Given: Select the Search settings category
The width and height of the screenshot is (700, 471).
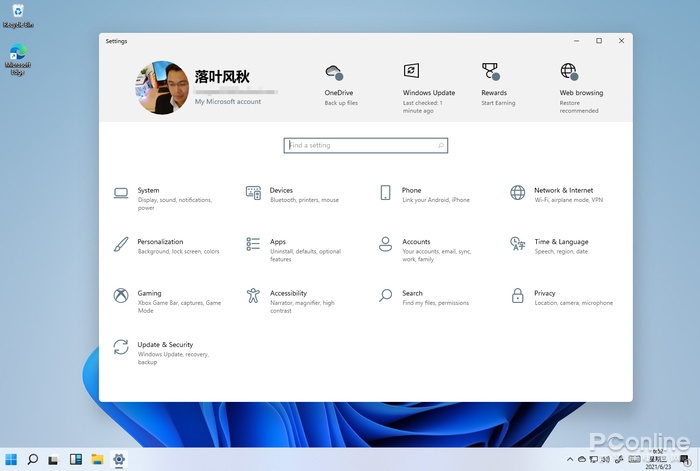Looking at the screenshot, I should point(412,294).
